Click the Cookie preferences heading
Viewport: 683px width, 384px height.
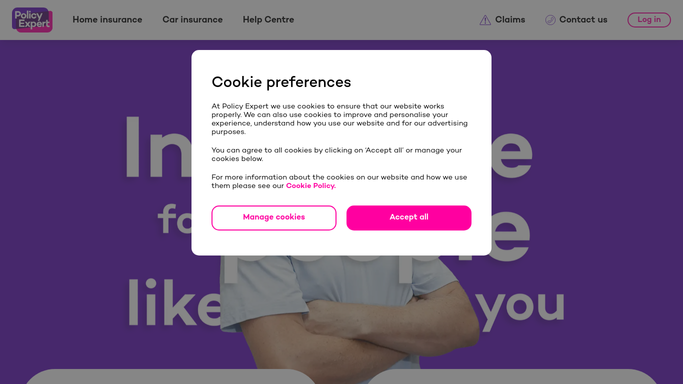[281, 82]
